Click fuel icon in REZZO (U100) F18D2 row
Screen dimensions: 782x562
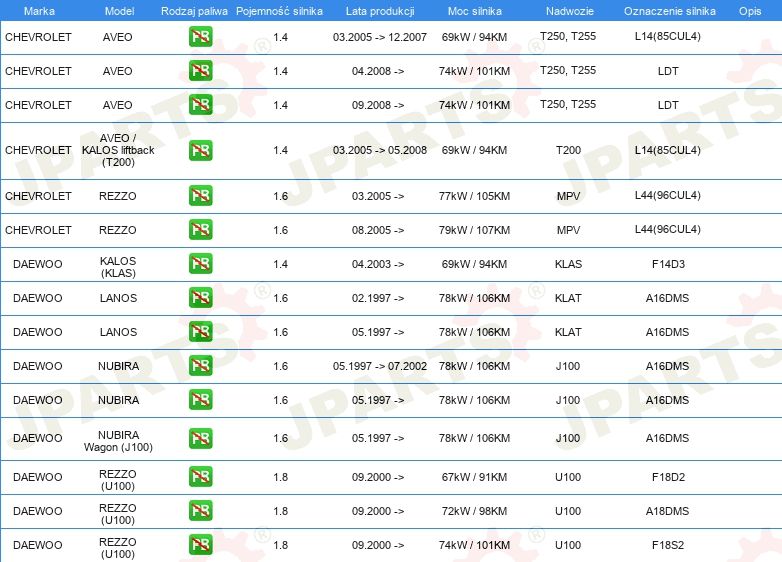pyautogui.click(x=200, y=476)
